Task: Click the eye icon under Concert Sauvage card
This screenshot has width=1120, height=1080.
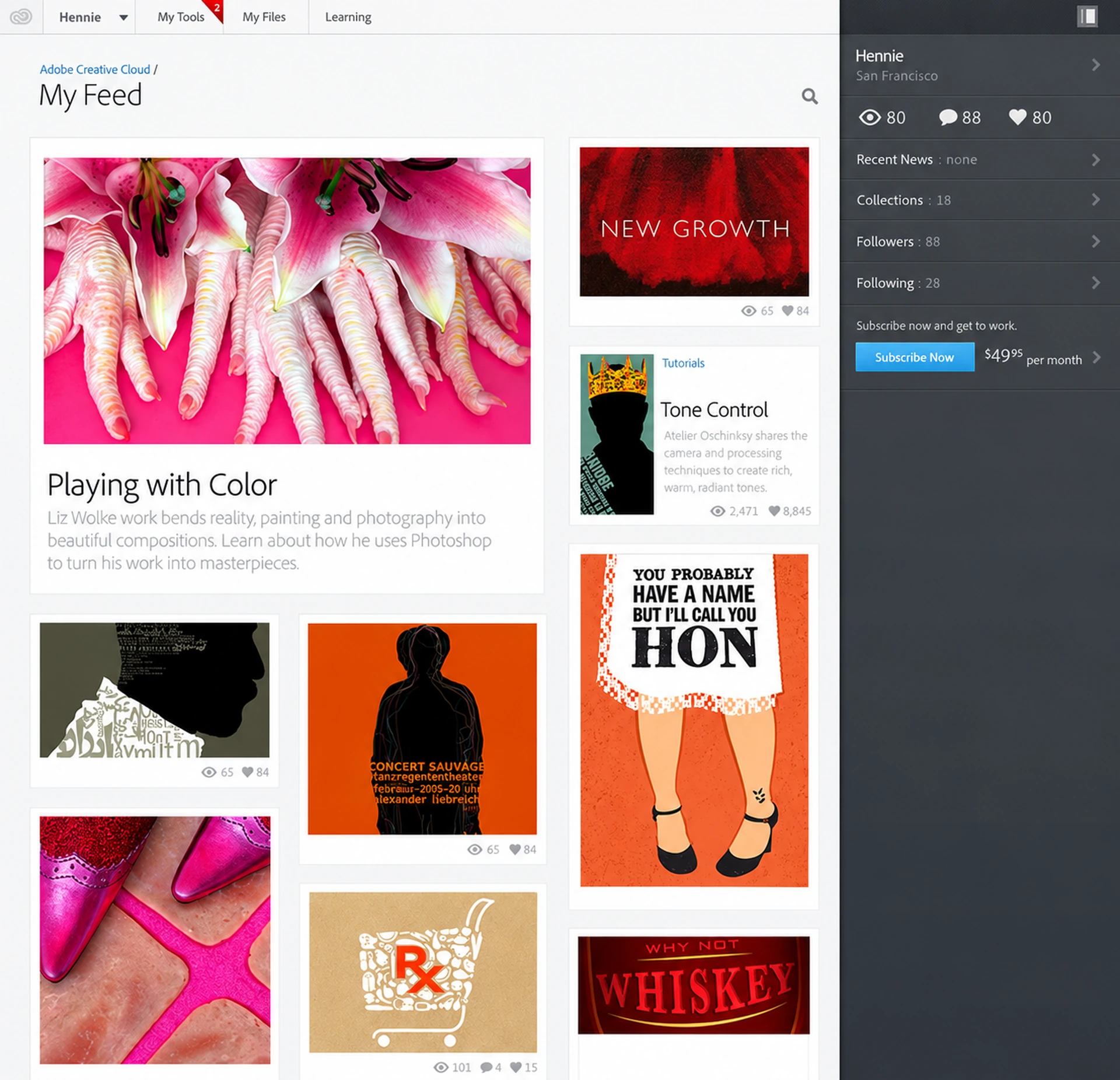Action: 475,850
